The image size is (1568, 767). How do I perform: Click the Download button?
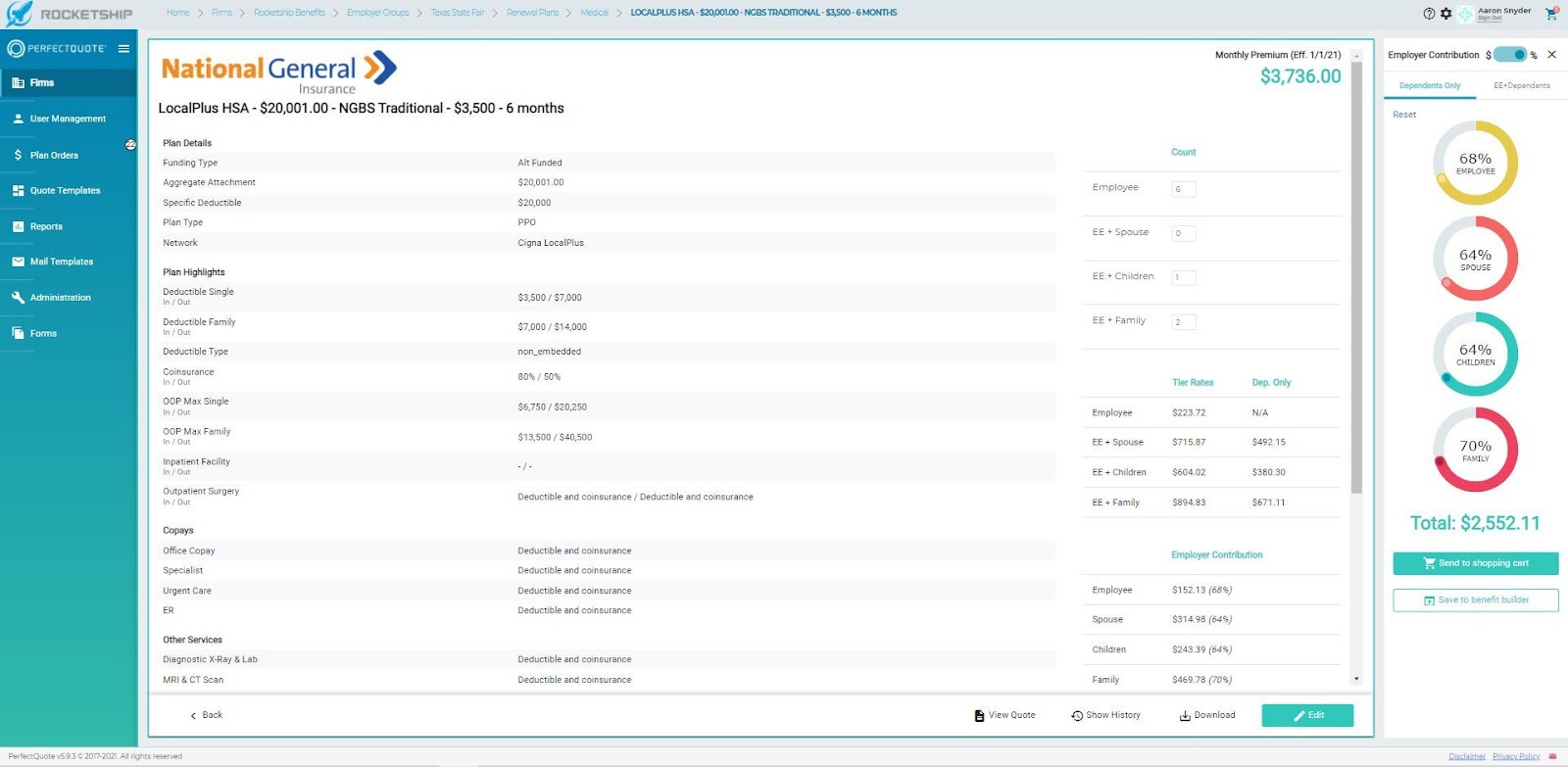(x=1206, y=715)
